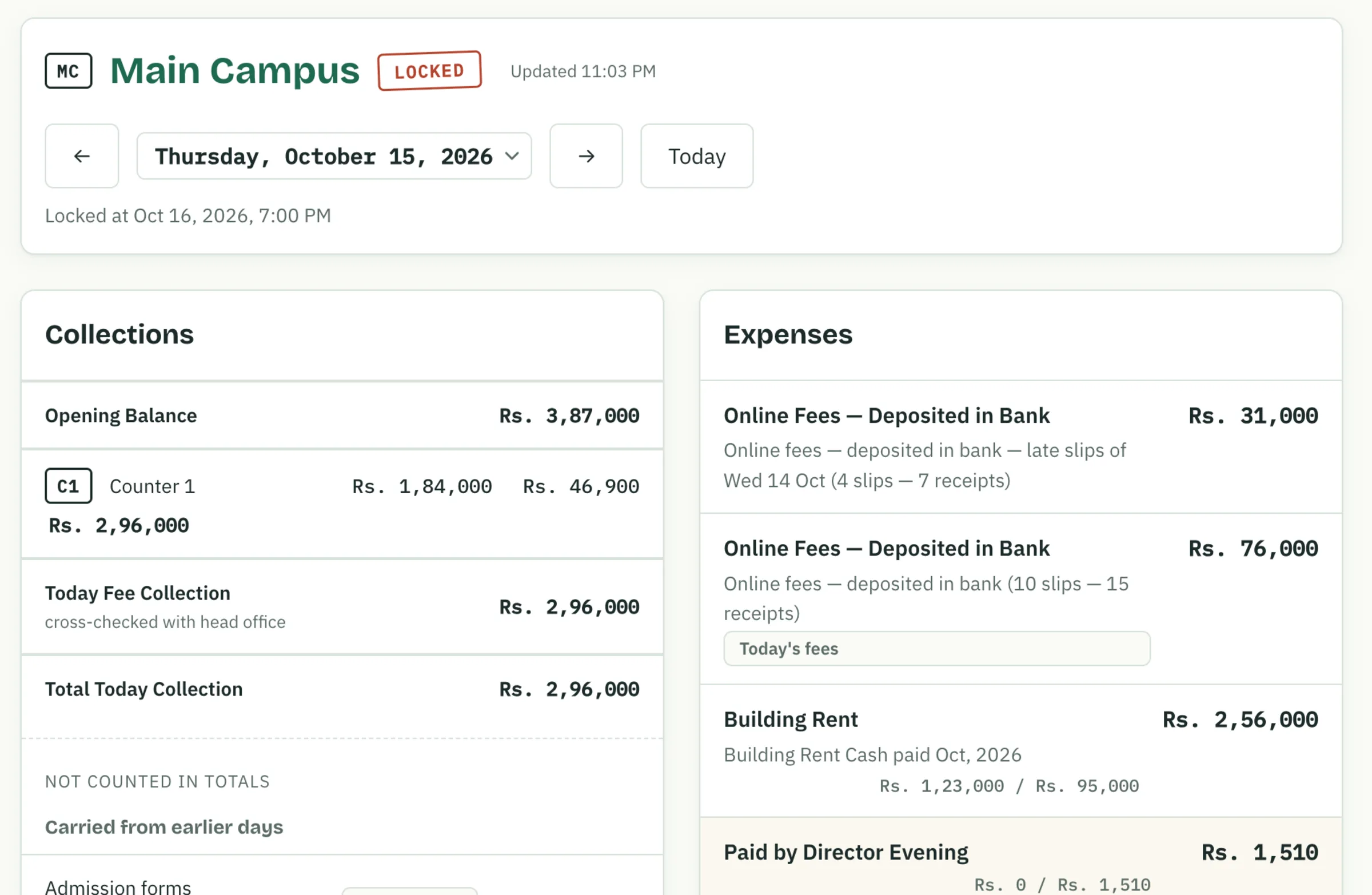Image resolution: width=1372 pixels, height=895 pixels.
Task: Click Counter 1 amount Rs. 1,84,000
Action: click(x=422, y=486)
